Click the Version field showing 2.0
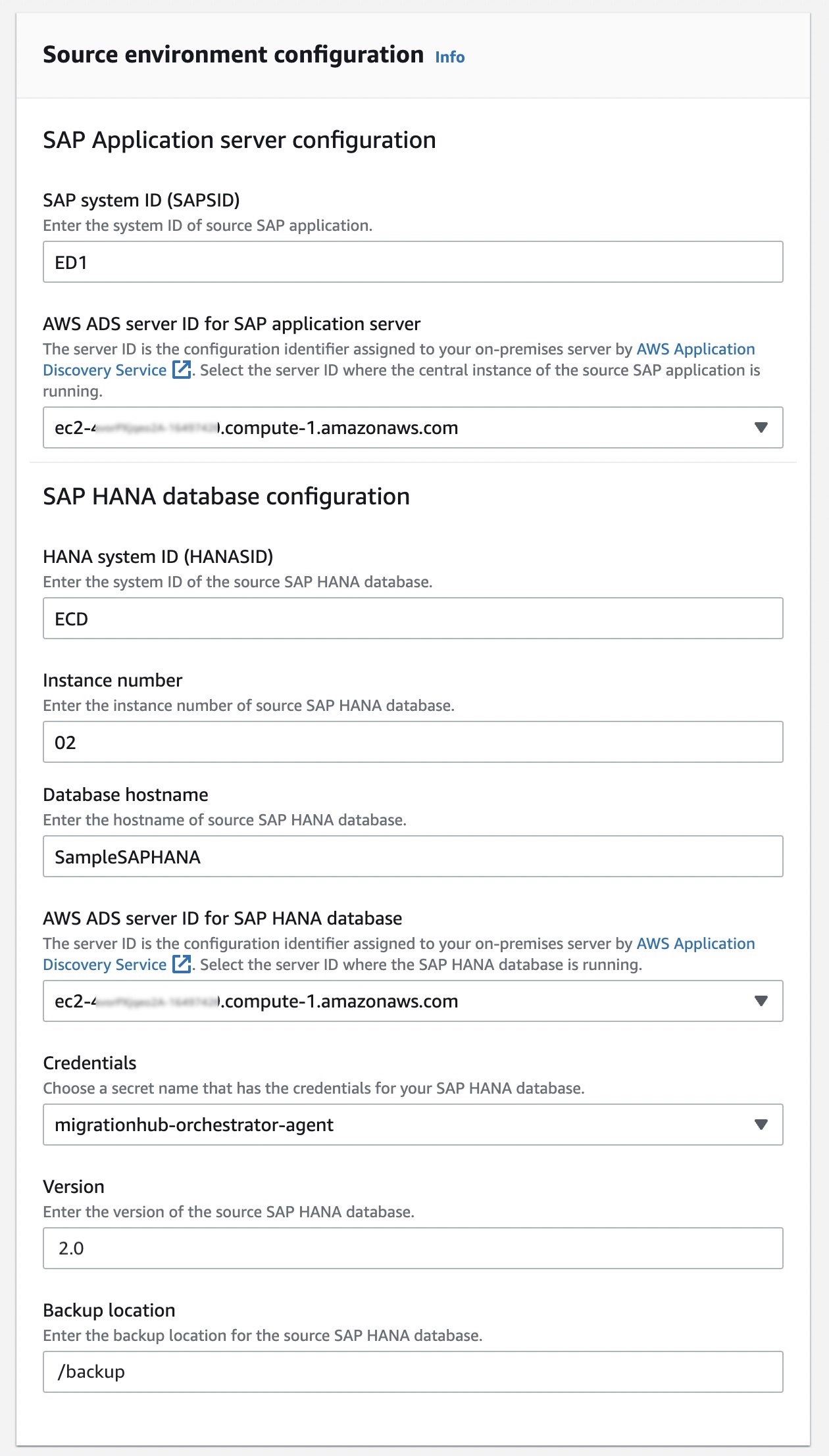The width and height of the screenshot is (829, 1456). pos(413,1249)
